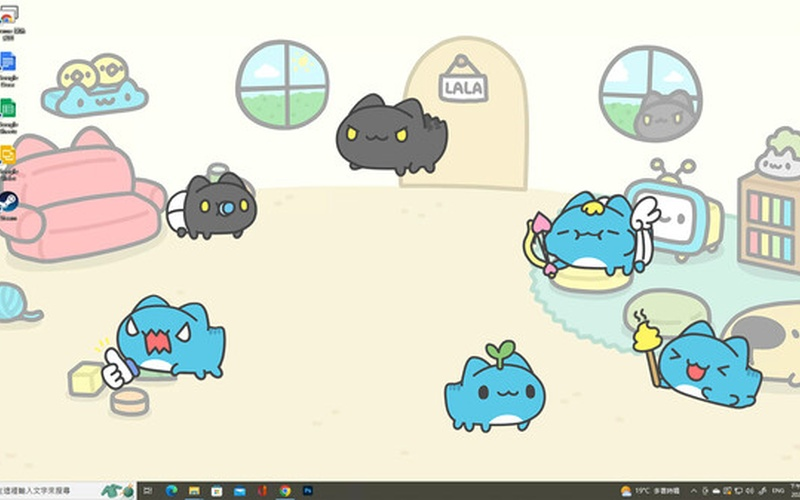
Task: Open the taskbar clock and date
Action: [x=795, y=491]
